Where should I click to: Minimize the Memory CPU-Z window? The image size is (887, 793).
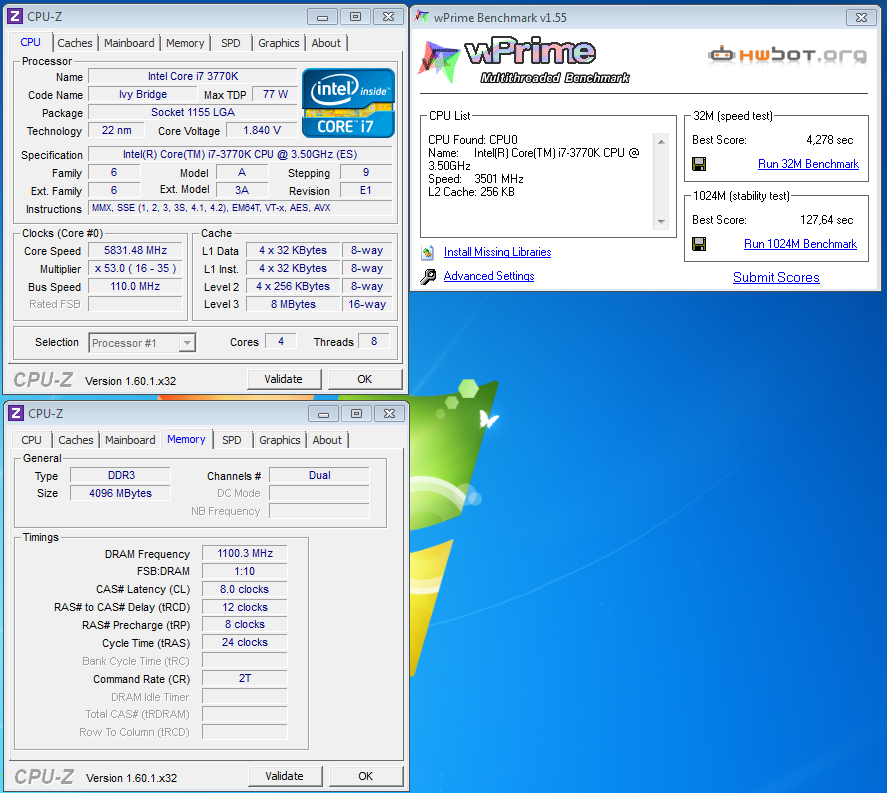click(324, 414)
